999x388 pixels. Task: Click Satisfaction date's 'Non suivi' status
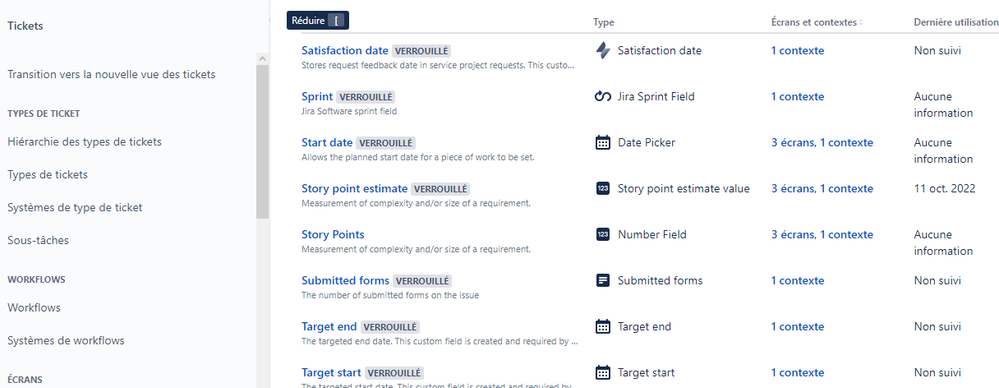point(937,50)
